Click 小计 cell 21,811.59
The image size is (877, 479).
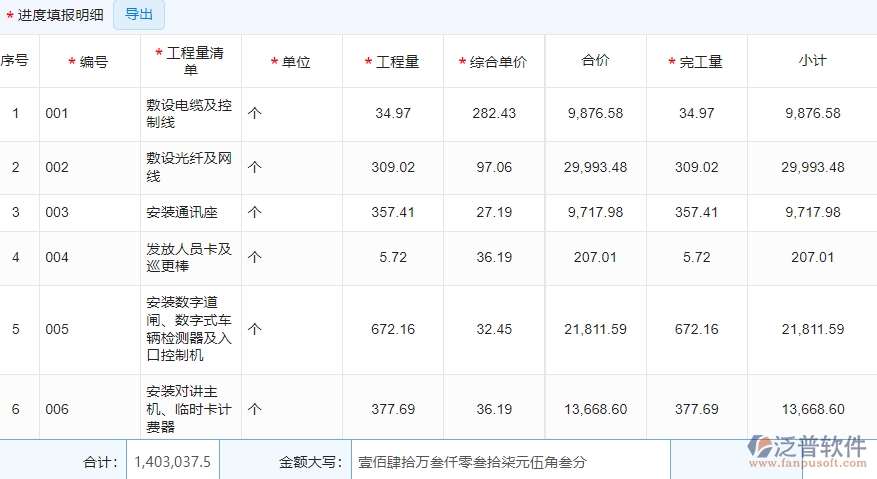point(813,329)
